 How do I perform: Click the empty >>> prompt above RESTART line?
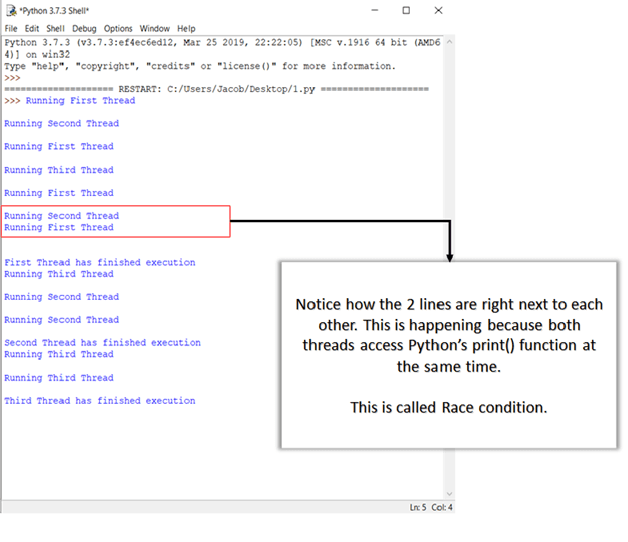click(x=12, y=77)
